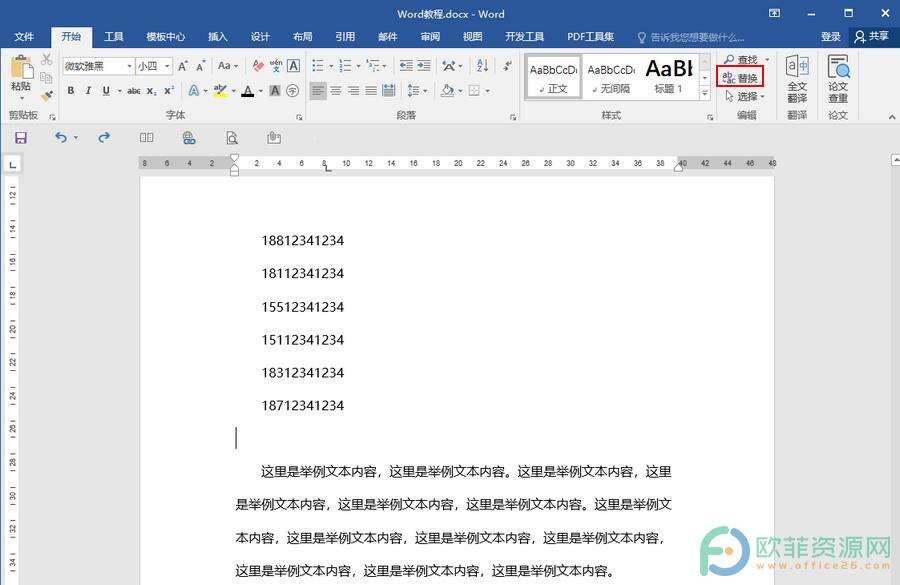Viewport: 900px width, 585px height.
Task: Expand the styles gallery more arrow
Action: tap(705, 92)
